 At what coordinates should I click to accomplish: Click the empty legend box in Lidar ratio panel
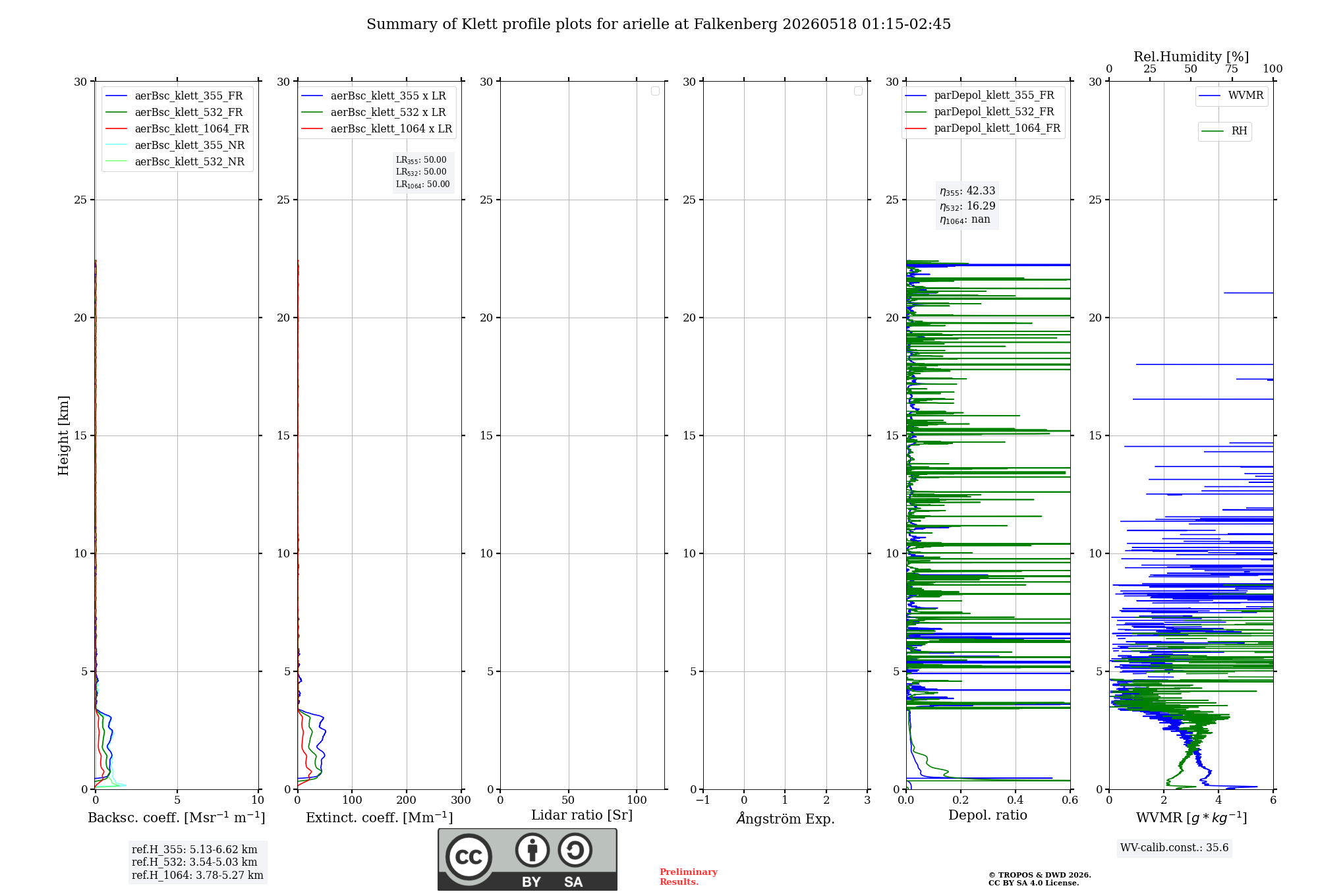coord(655,91)
